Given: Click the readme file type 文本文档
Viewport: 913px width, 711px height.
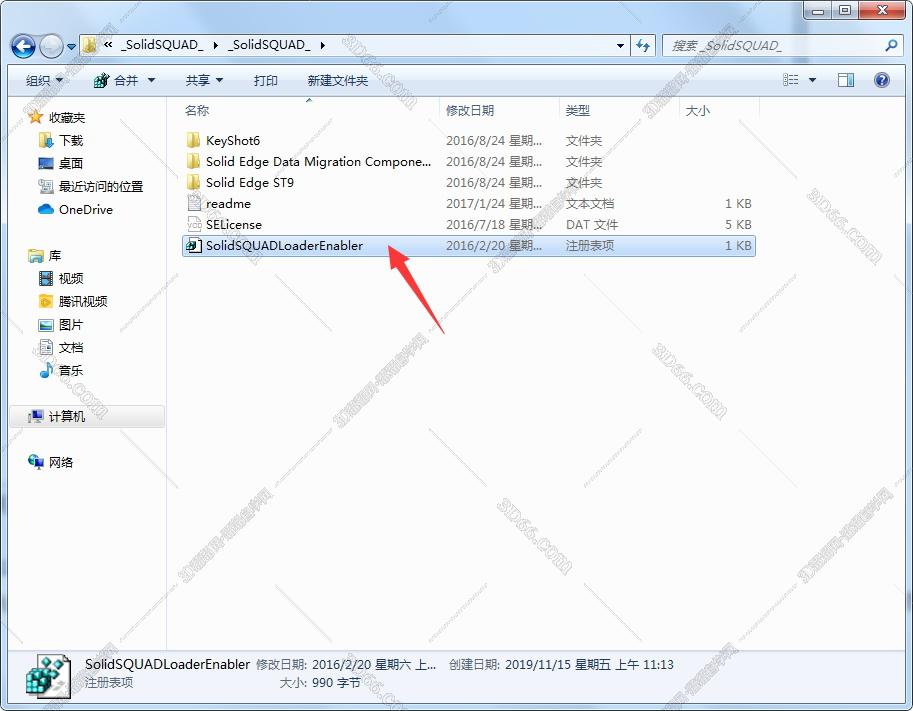Looking at the screenshot, I should pos(590,203).
